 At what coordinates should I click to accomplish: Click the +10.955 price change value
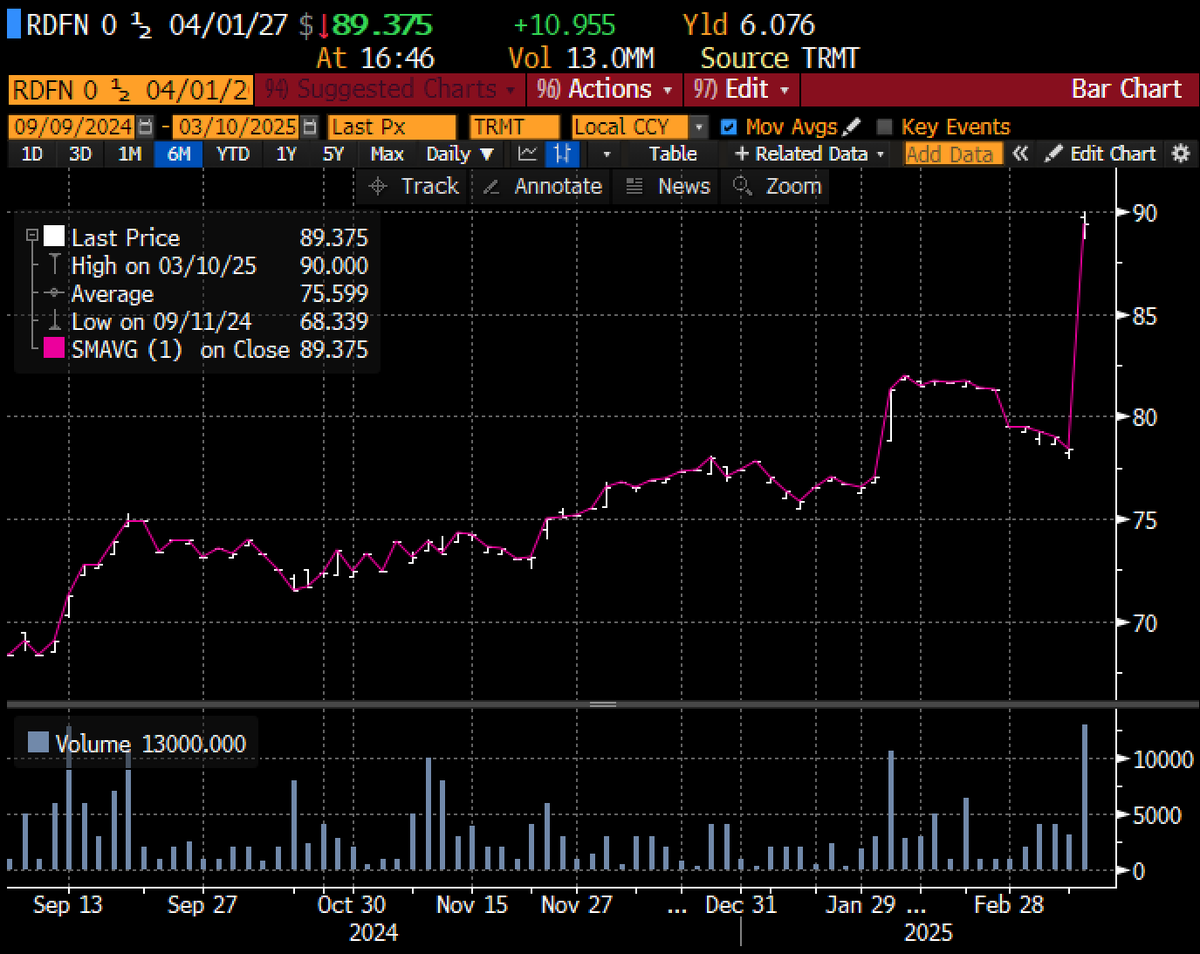(565, 24)
